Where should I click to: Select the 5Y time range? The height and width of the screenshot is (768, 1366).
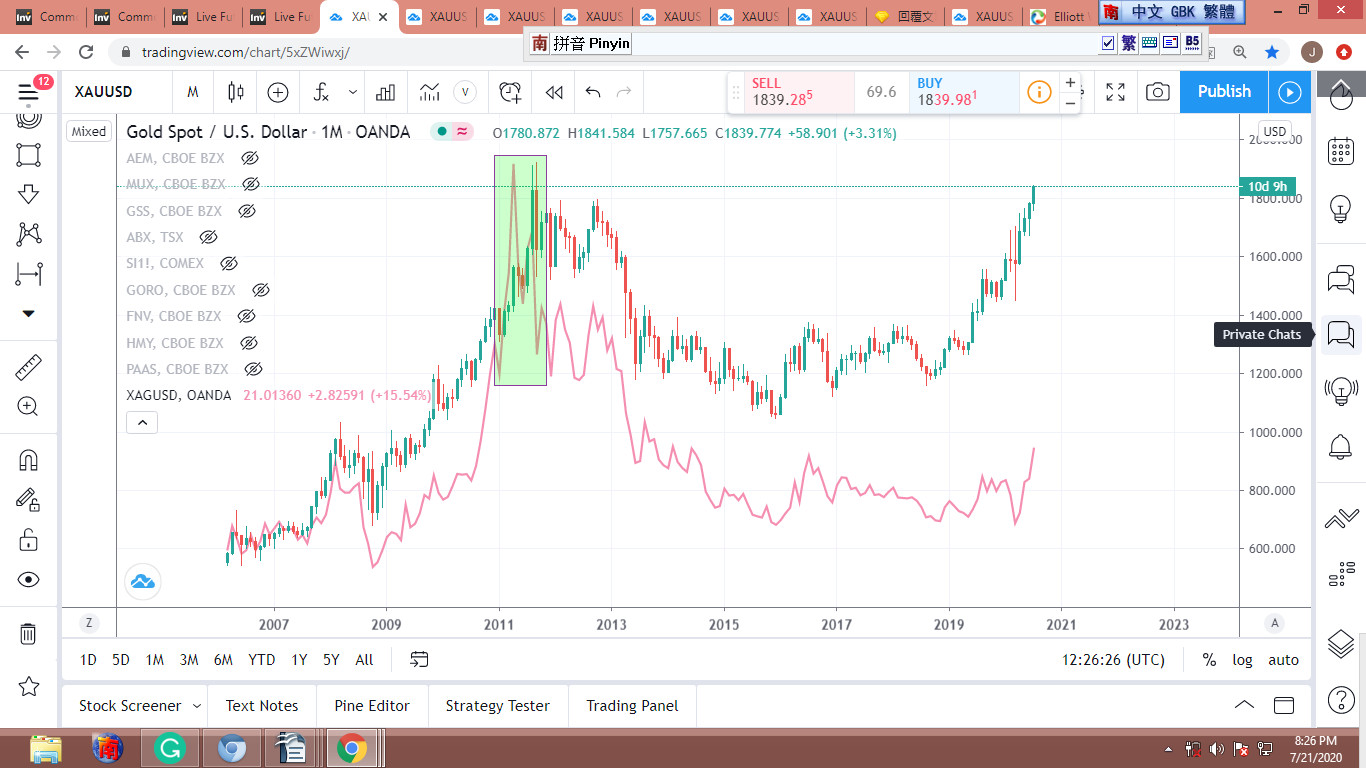[331, 660]
